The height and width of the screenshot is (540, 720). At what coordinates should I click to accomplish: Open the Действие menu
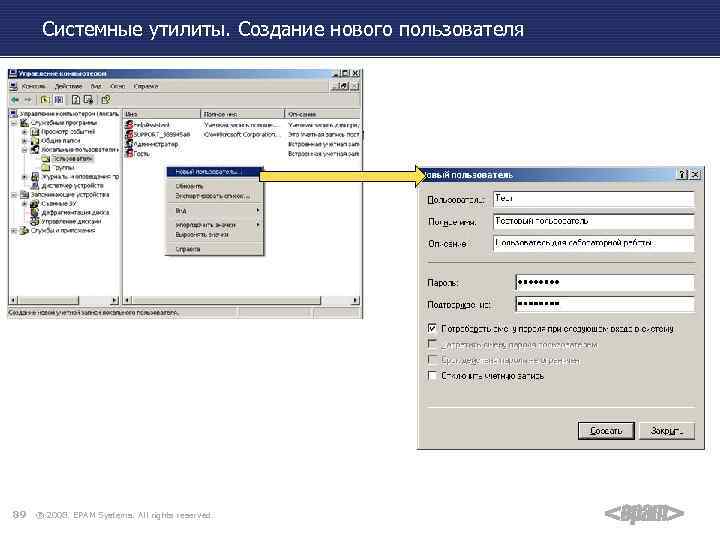68,86
